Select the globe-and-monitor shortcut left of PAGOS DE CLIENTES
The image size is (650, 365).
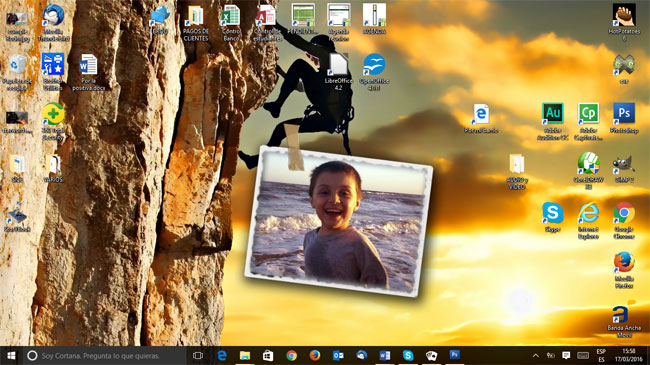coord(160,19)
